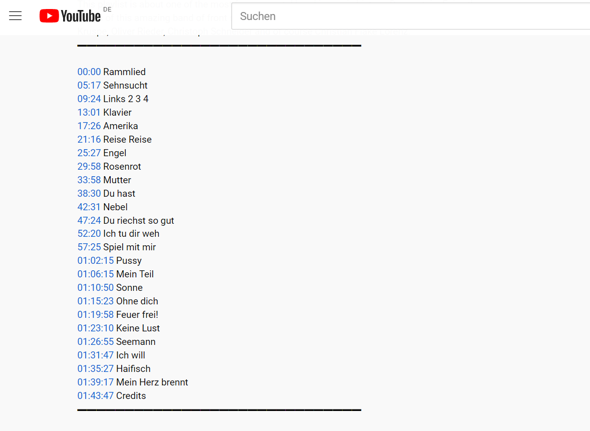Screen dimensions: 590x431
Task: Select the 57:25 Spiel mit mir timestamp
Action: (89, 247)
